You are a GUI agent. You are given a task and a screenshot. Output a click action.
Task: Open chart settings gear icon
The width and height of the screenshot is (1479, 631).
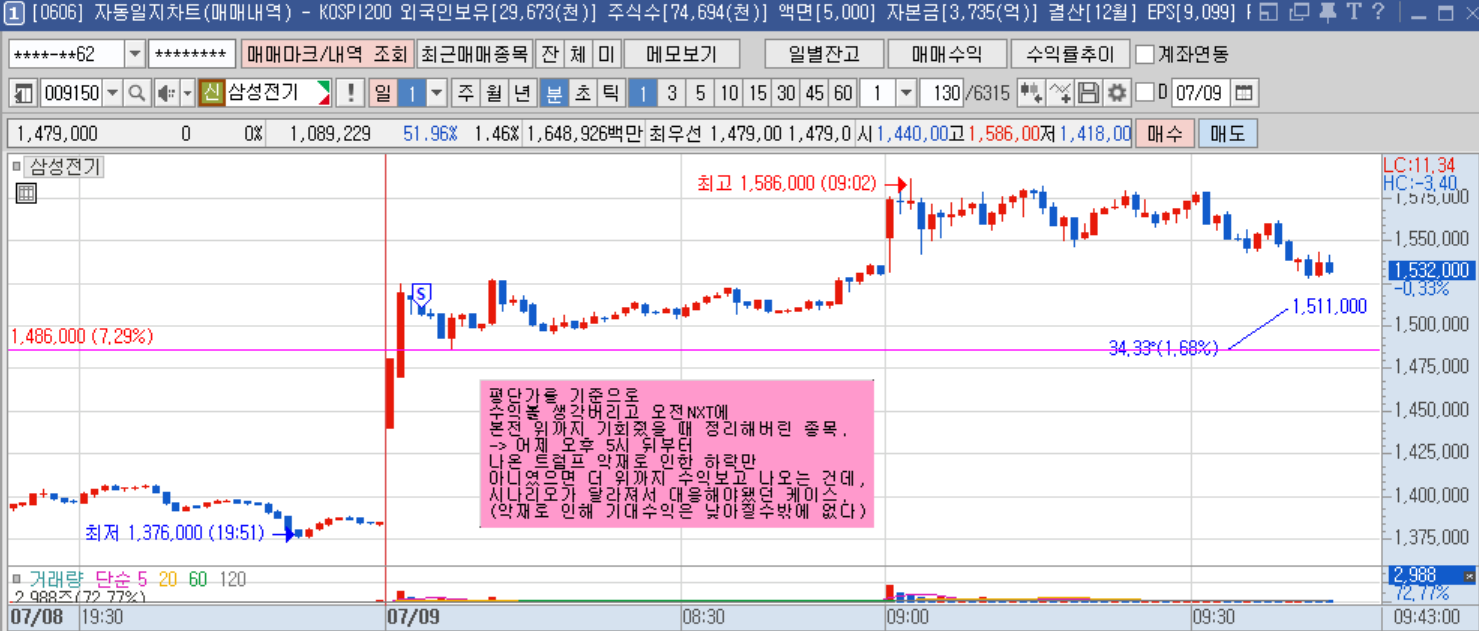pyautogui.click(x=1116, y=93)
